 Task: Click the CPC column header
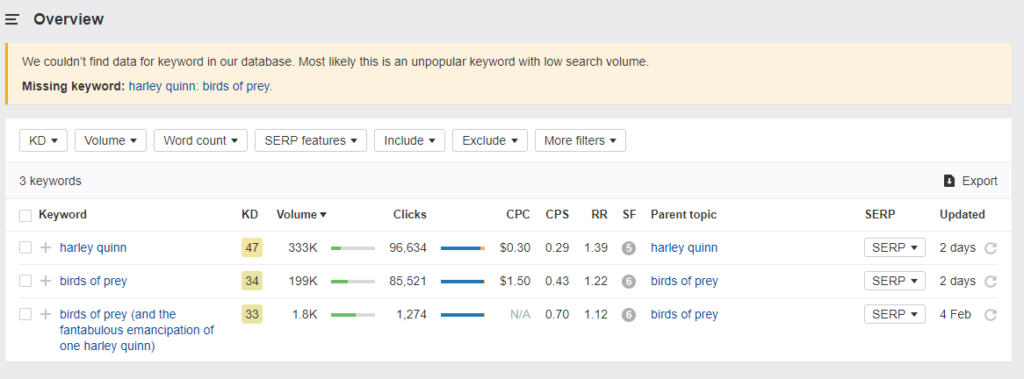pyautogui.click(x=518, y=214)
